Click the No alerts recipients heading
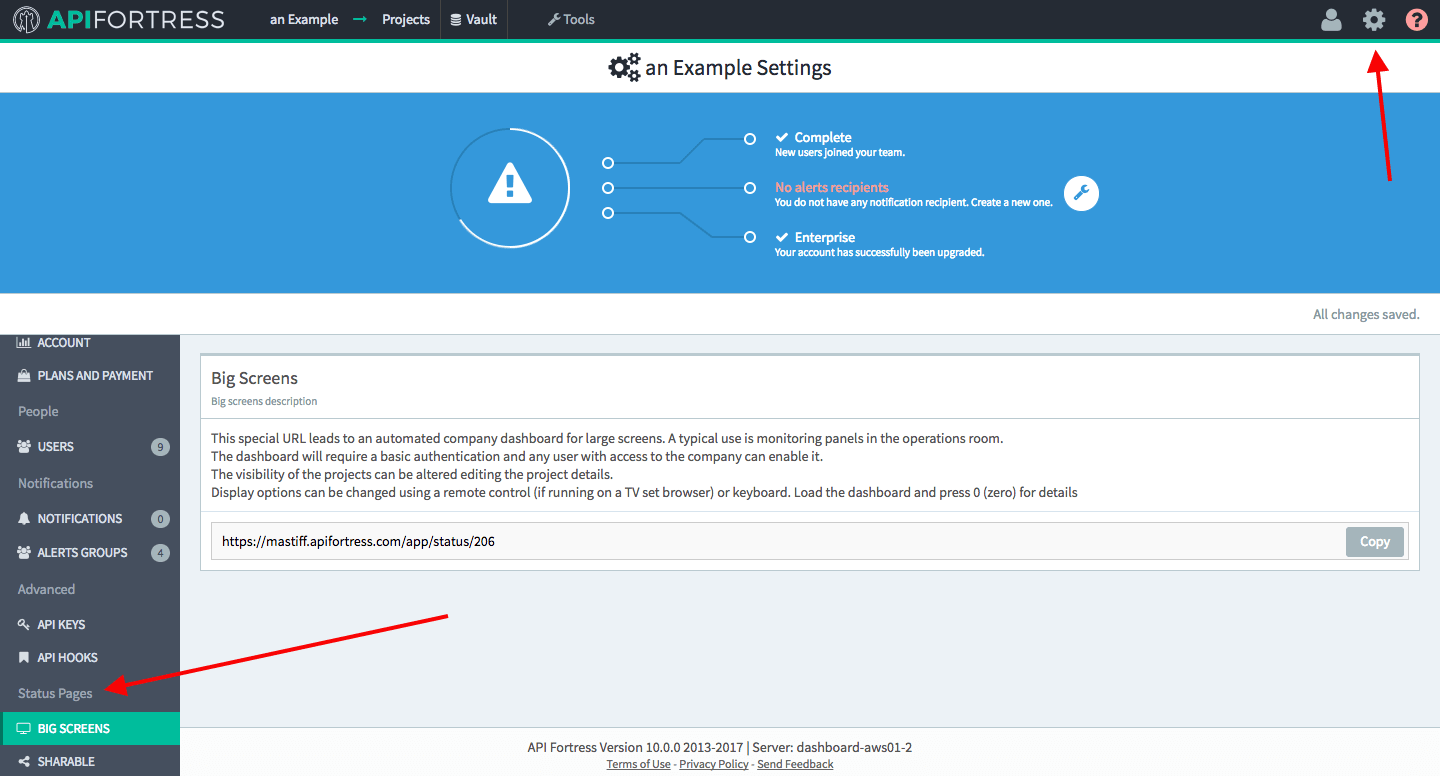 click(832, 187)
